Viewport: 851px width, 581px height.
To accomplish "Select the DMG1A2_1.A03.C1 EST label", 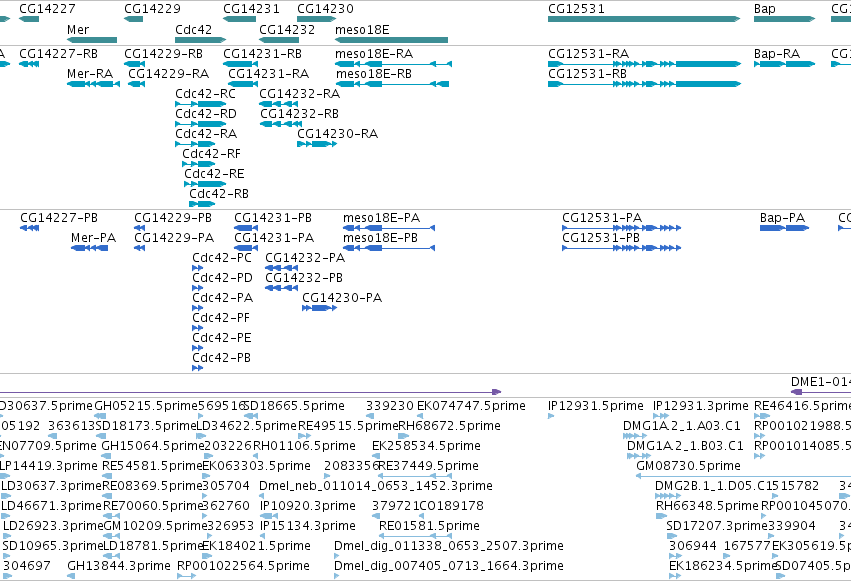I will coord(682,426).
